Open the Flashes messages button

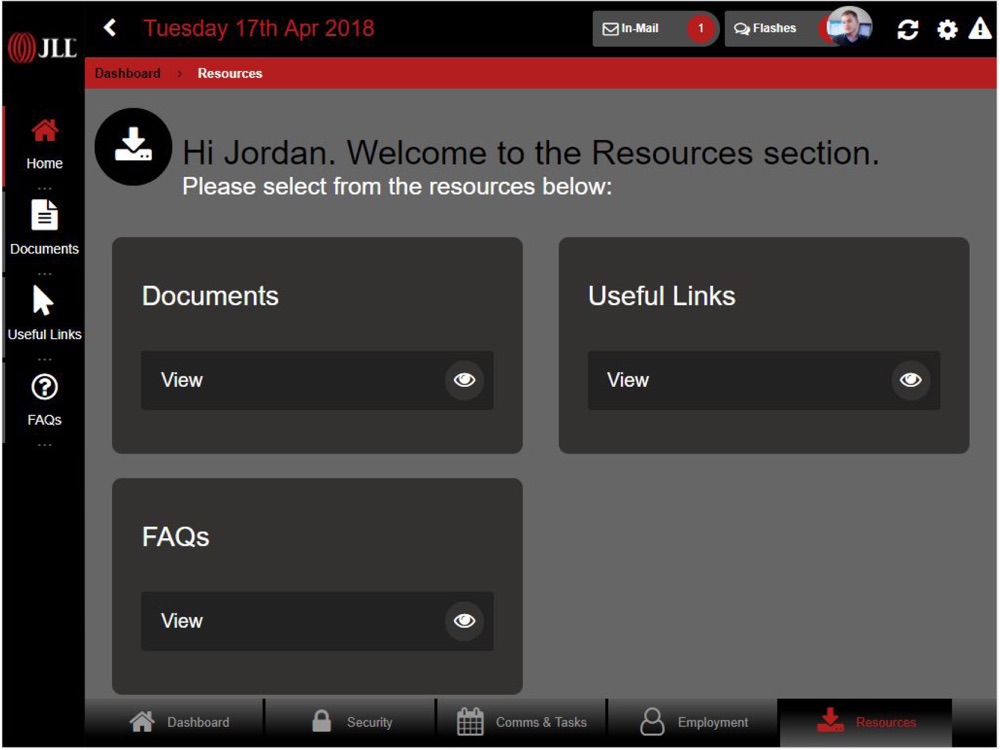[x=775, y=29]
